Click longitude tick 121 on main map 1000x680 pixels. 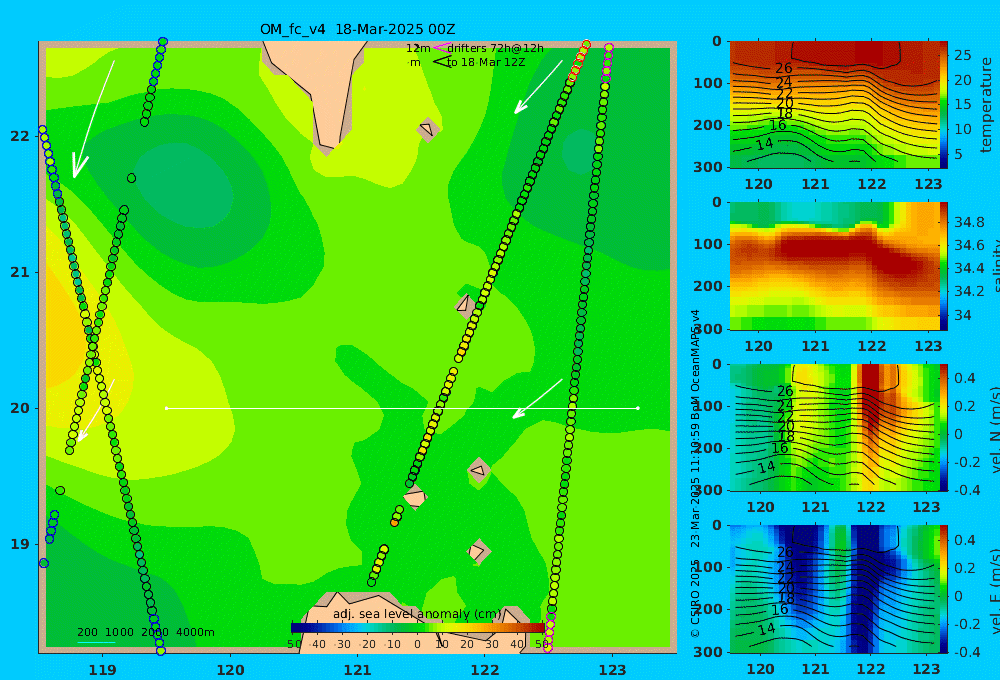(x=357, y=670)
